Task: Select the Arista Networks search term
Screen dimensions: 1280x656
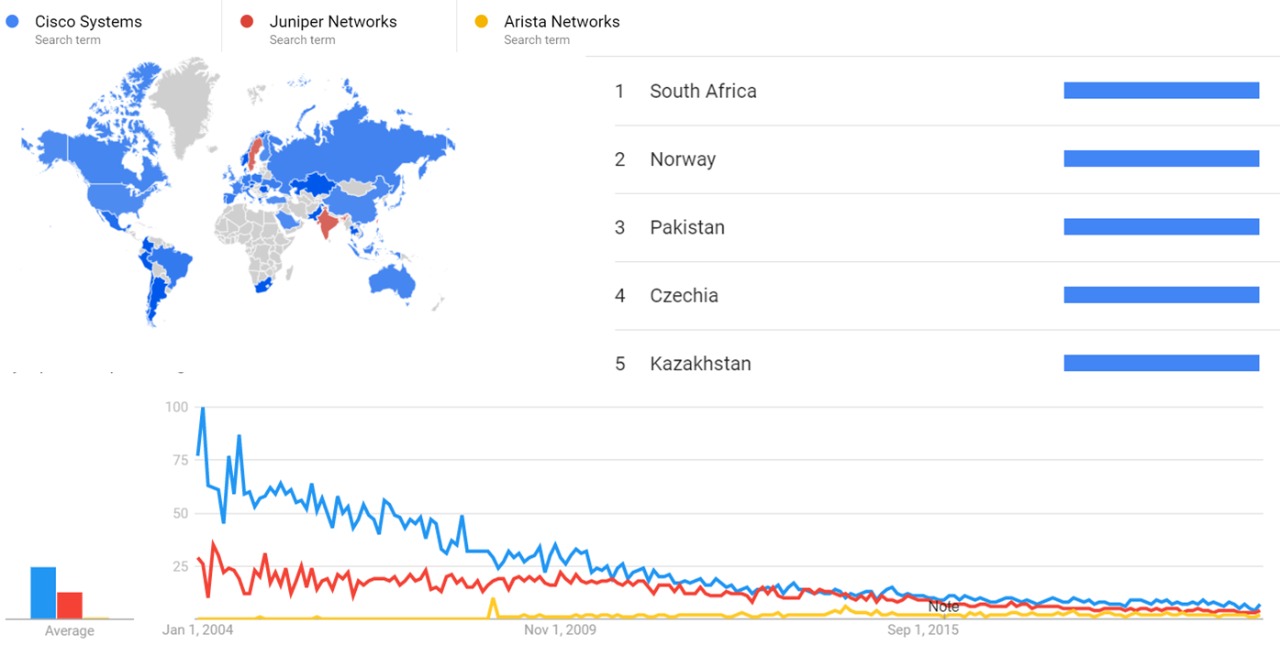Action: point(561,22)
